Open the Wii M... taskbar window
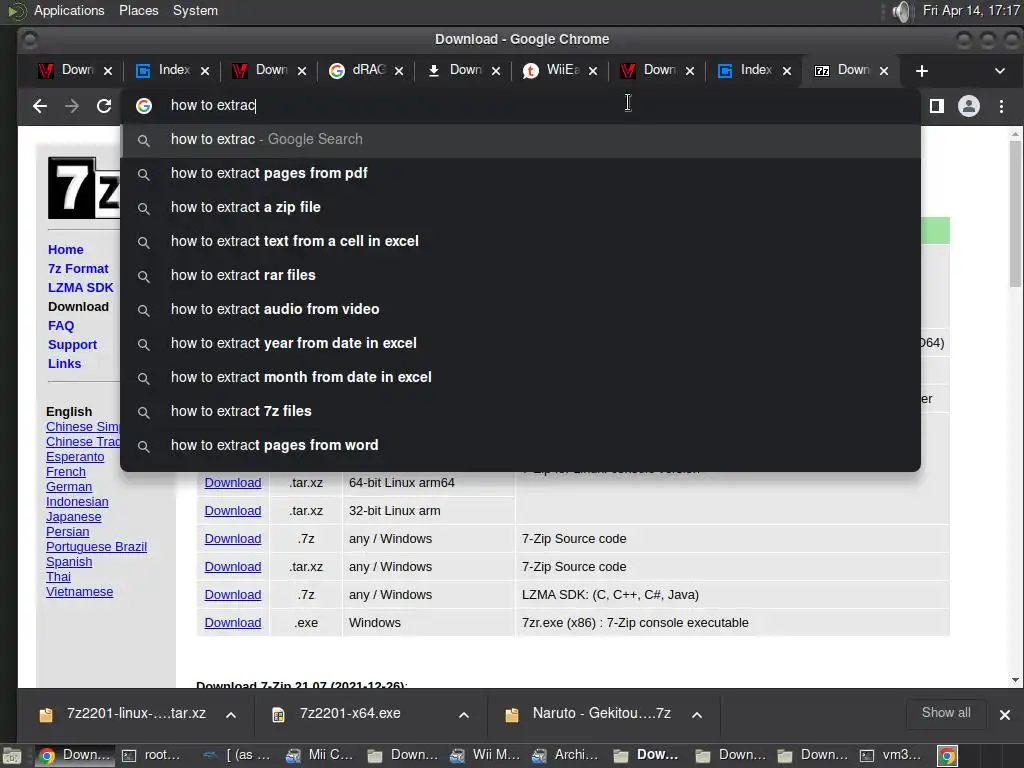This screenshot has width=1024, height=768. pos(484,755)
